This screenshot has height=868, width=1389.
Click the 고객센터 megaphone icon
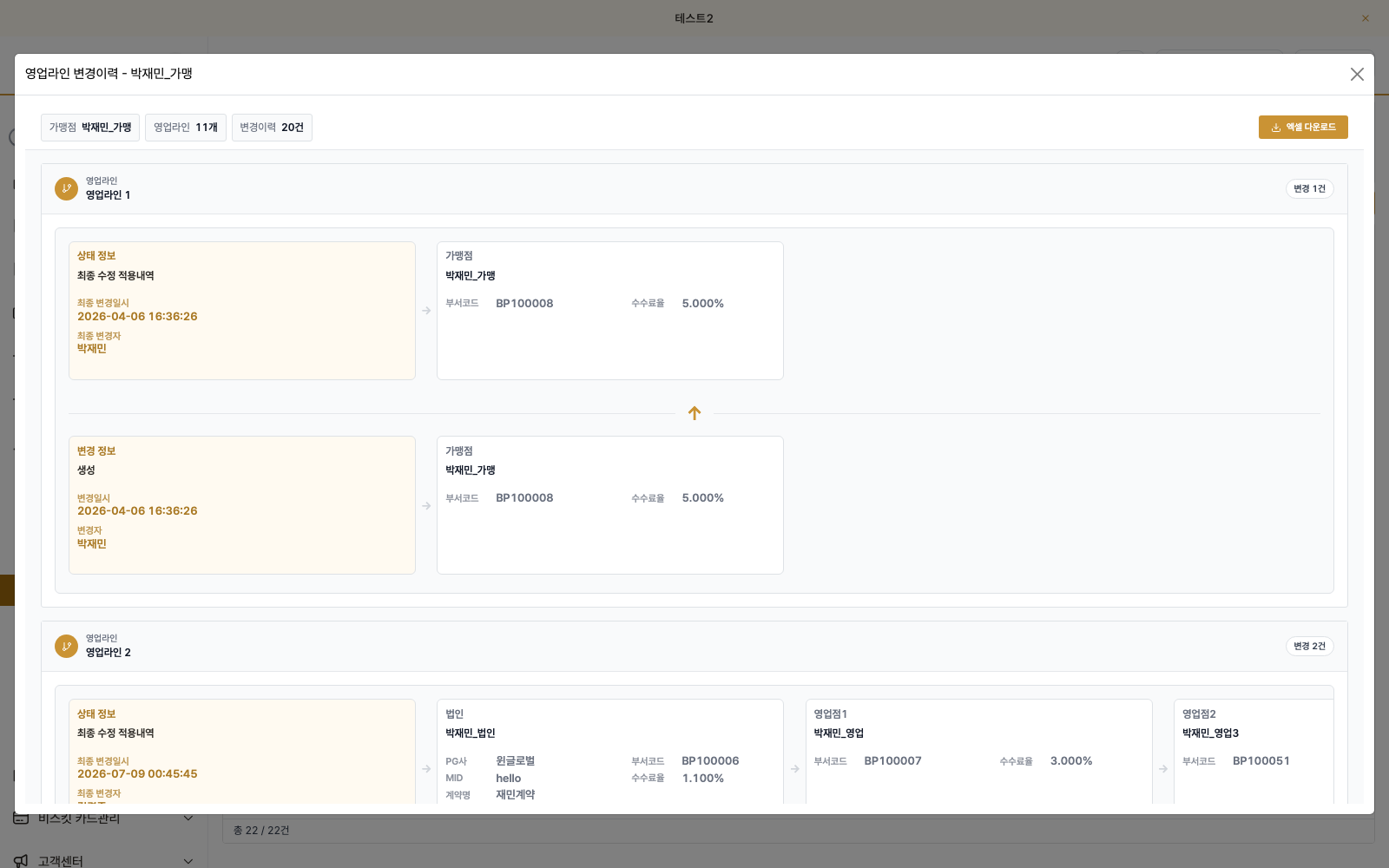click(21, 861)
